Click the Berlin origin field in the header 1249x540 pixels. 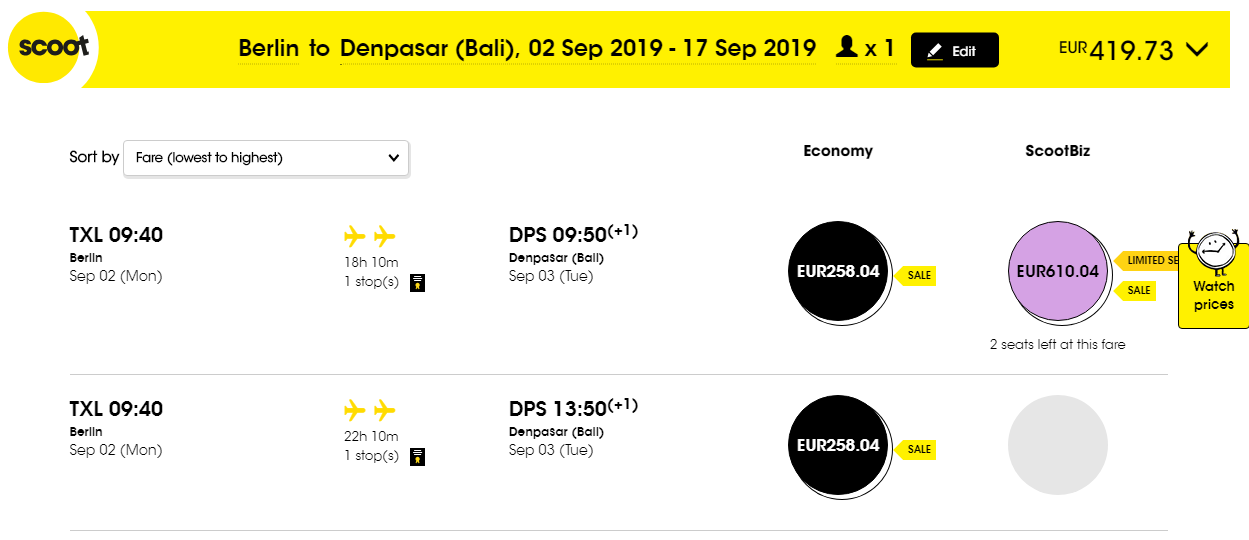268,48
